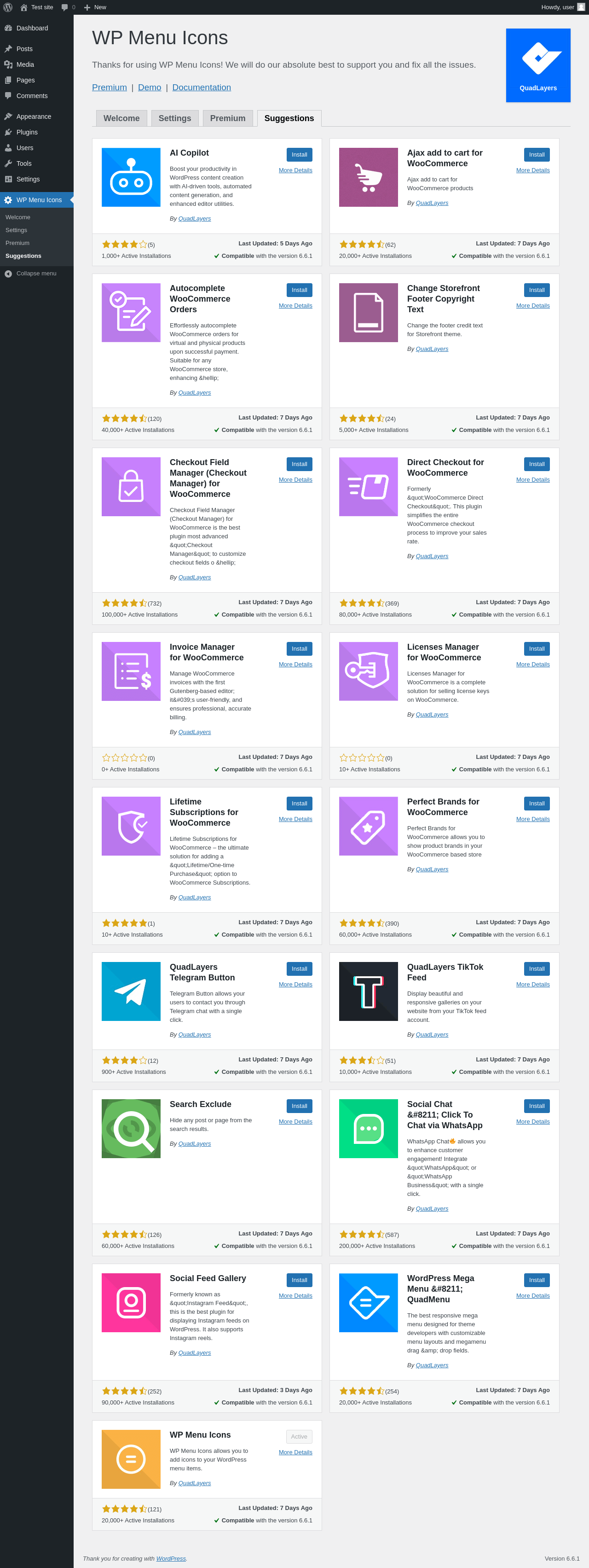Switch to the Settings tab
The height and width of the screenshot is (1568, 589).
pyautogui.click(x=175, y=118)
